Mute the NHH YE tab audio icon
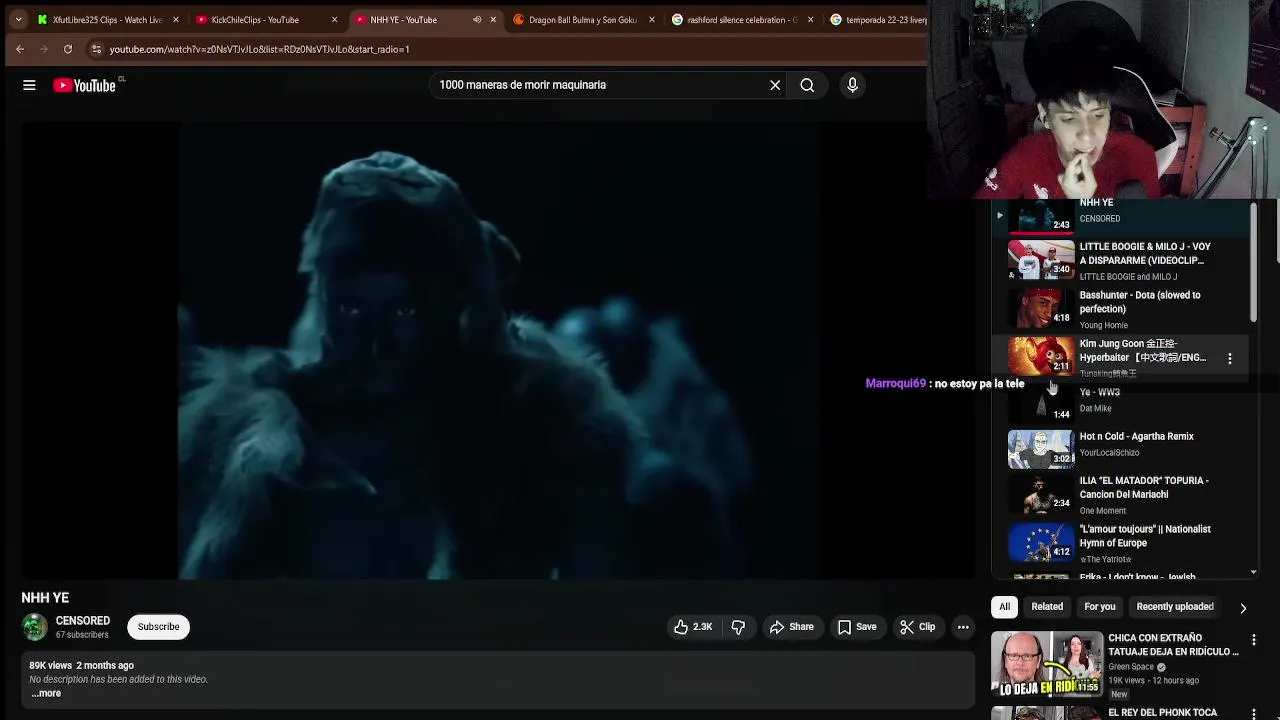Image resolution: width=1280 pixels, height=720 pixels. pyautogui.click(x=476, y=19)
